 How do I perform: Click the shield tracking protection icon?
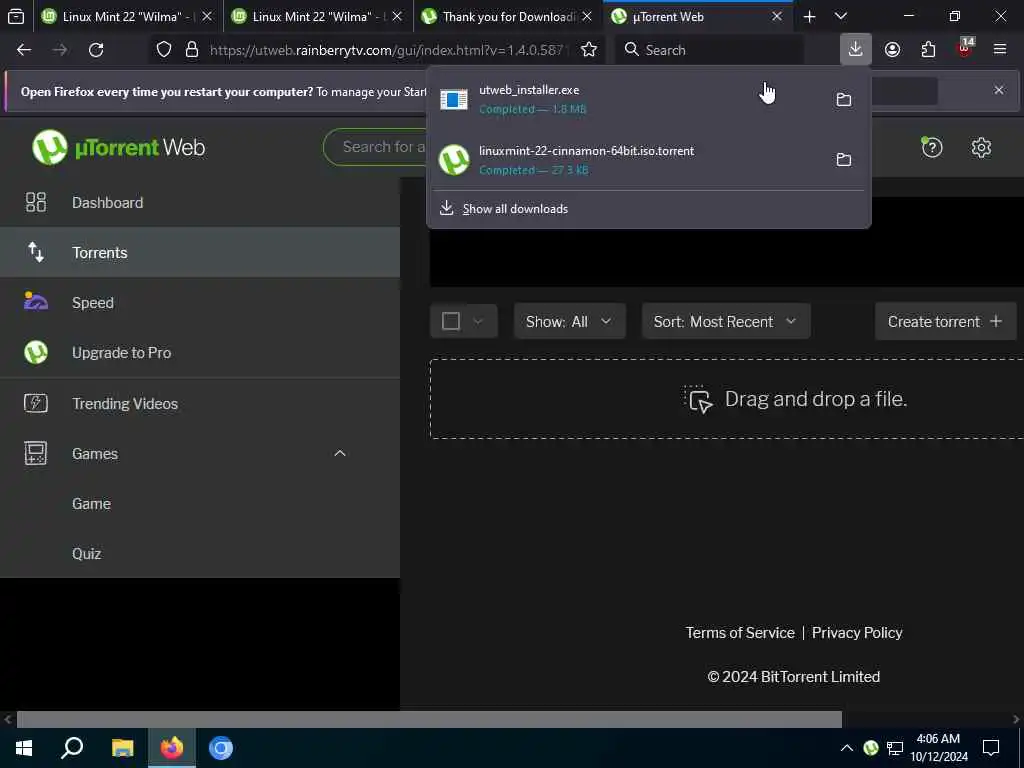tap(164, 50)
